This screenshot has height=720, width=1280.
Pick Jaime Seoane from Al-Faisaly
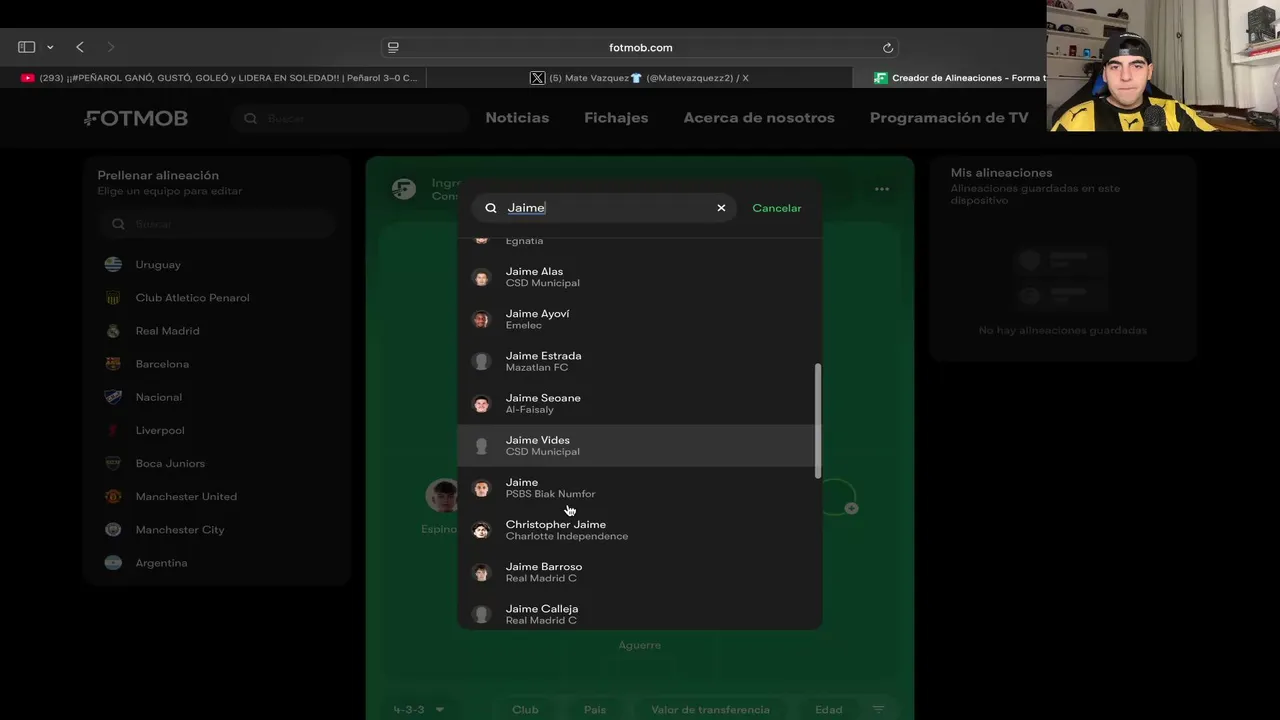click(640, 403)
